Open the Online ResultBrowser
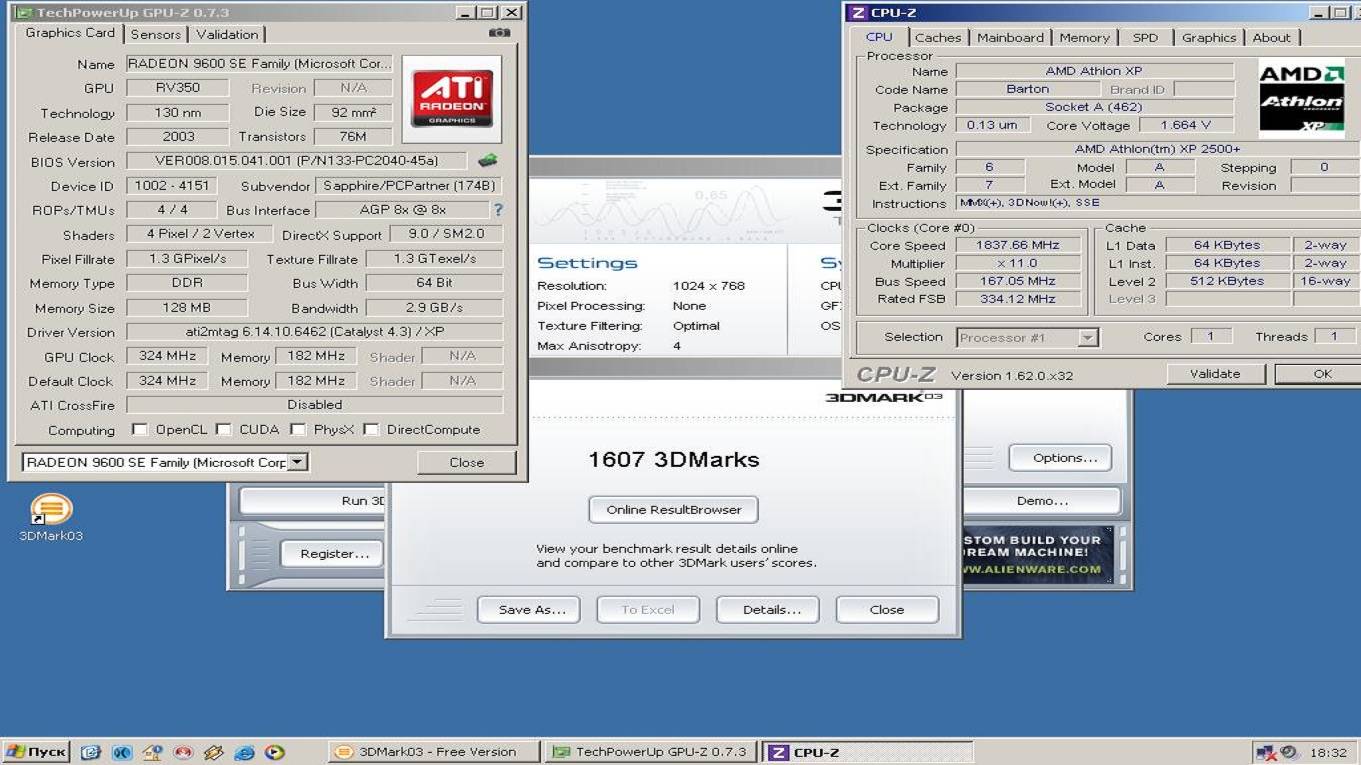The image size is (1361, 765). (x=674, y=510)
